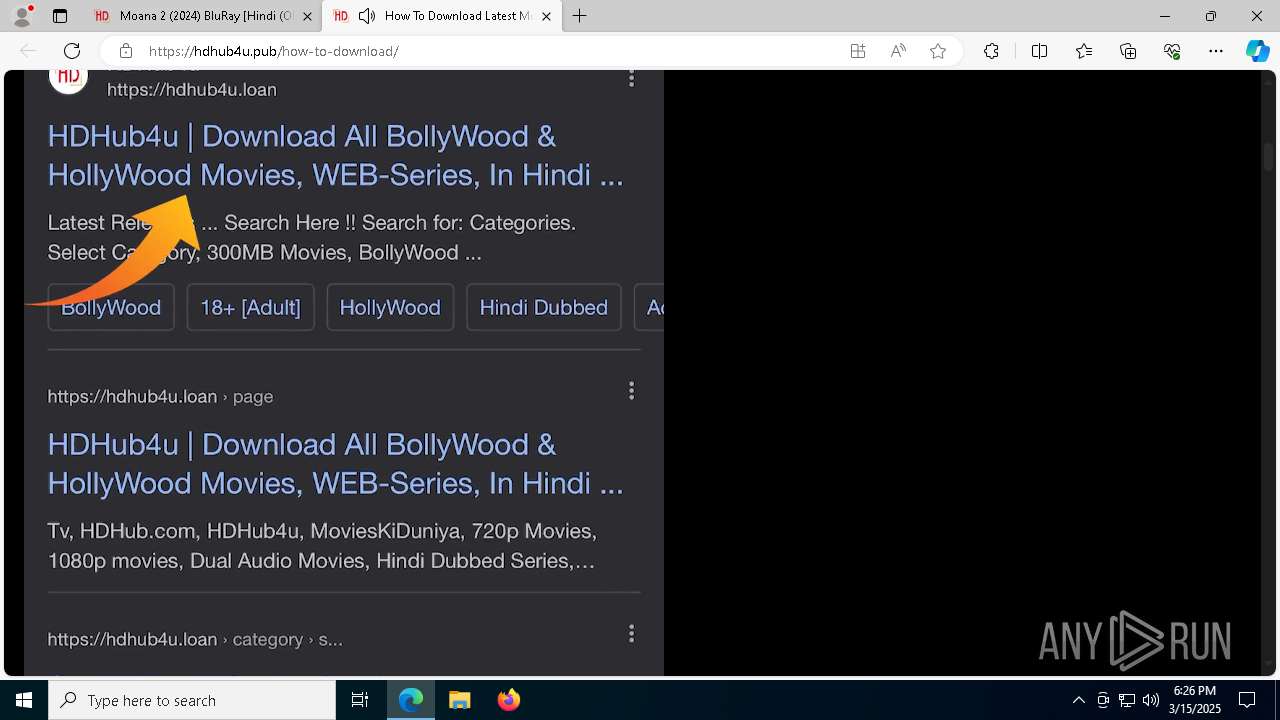
Task: Open the Edge profile icon
Action: 22,16
